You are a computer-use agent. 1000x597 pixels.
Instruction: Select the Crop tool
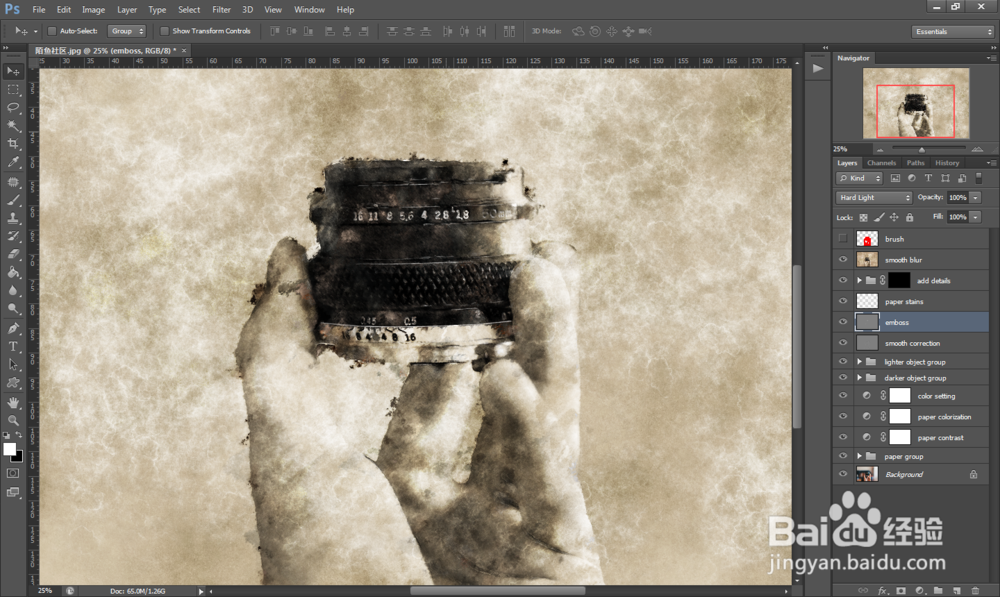[13, 144]
